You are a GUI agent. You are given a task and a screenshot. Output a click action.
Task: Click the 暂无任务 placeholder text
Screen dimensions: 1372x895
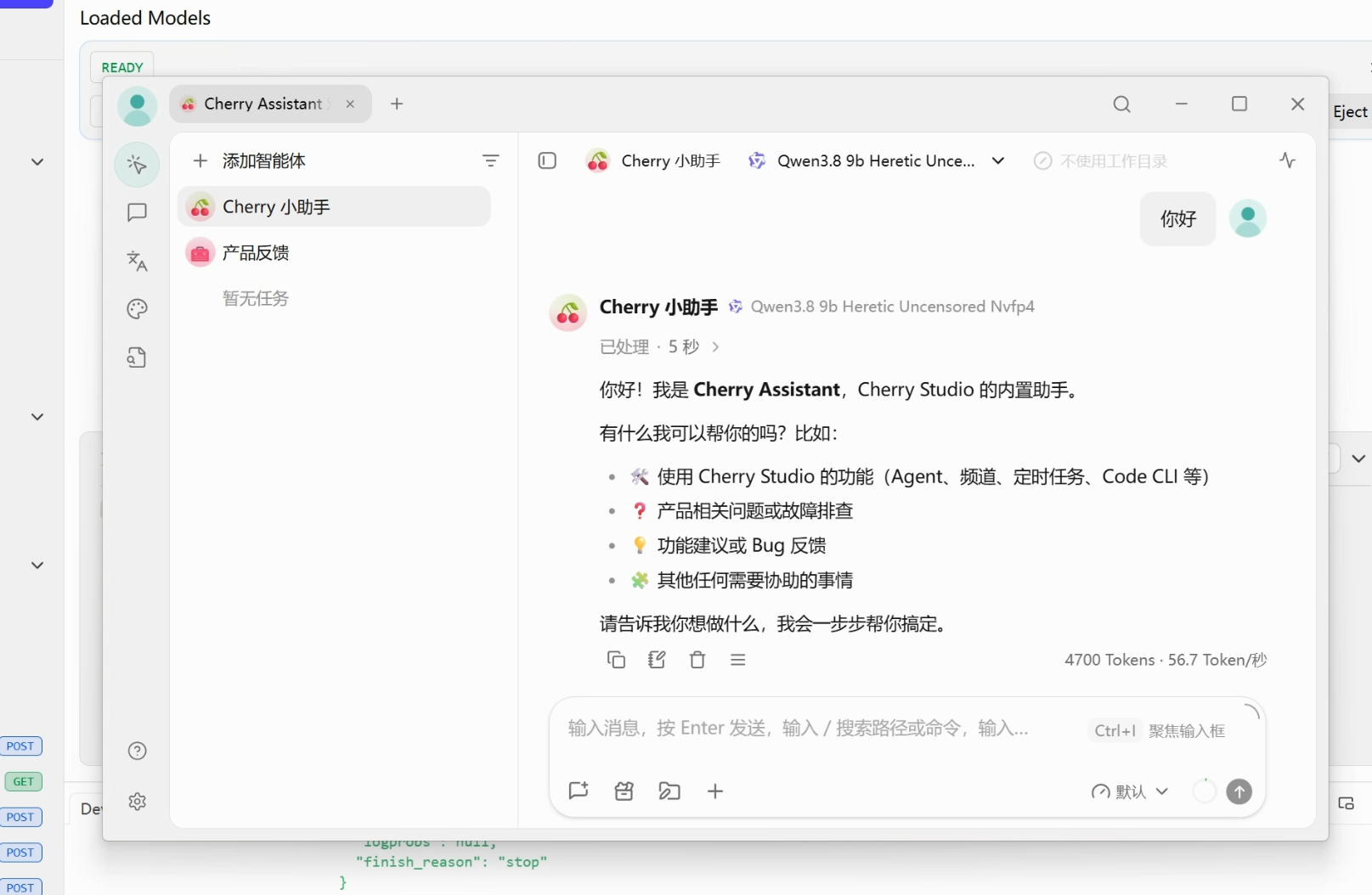(256, 298)
